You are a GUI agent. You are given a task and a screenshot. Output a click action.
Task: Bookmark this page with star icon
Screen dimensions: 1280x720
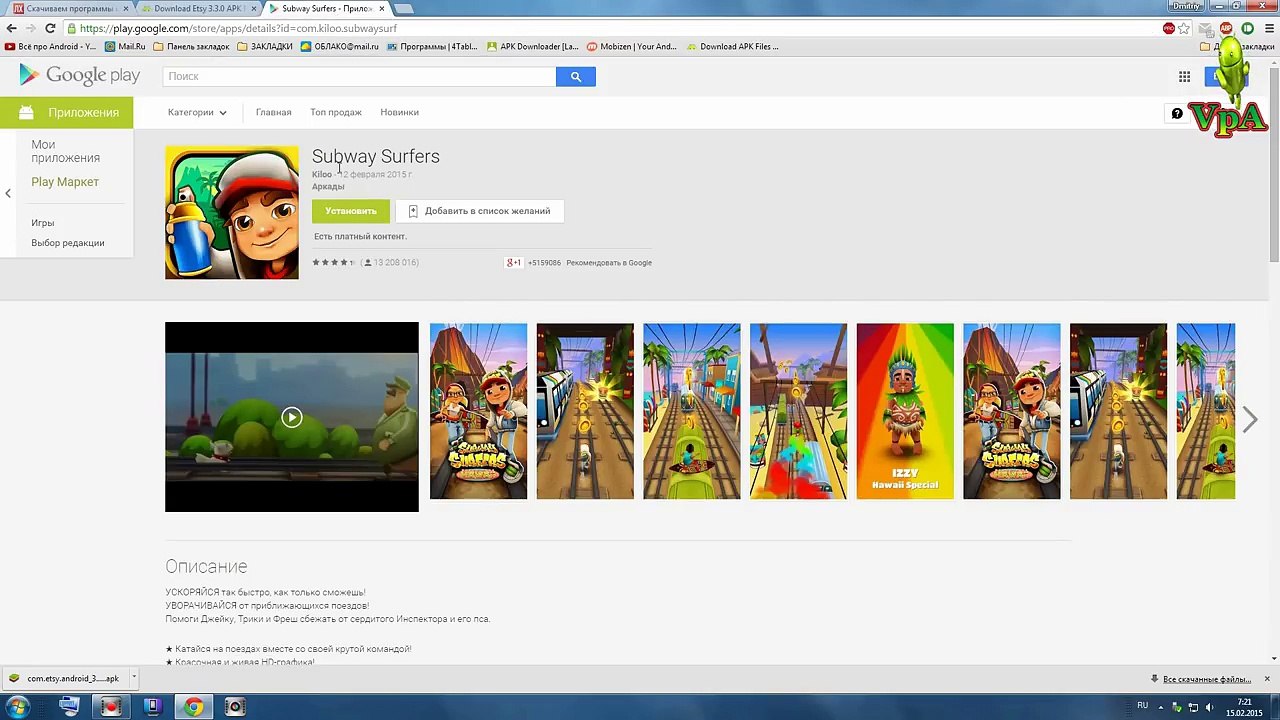coord(1184,28)
